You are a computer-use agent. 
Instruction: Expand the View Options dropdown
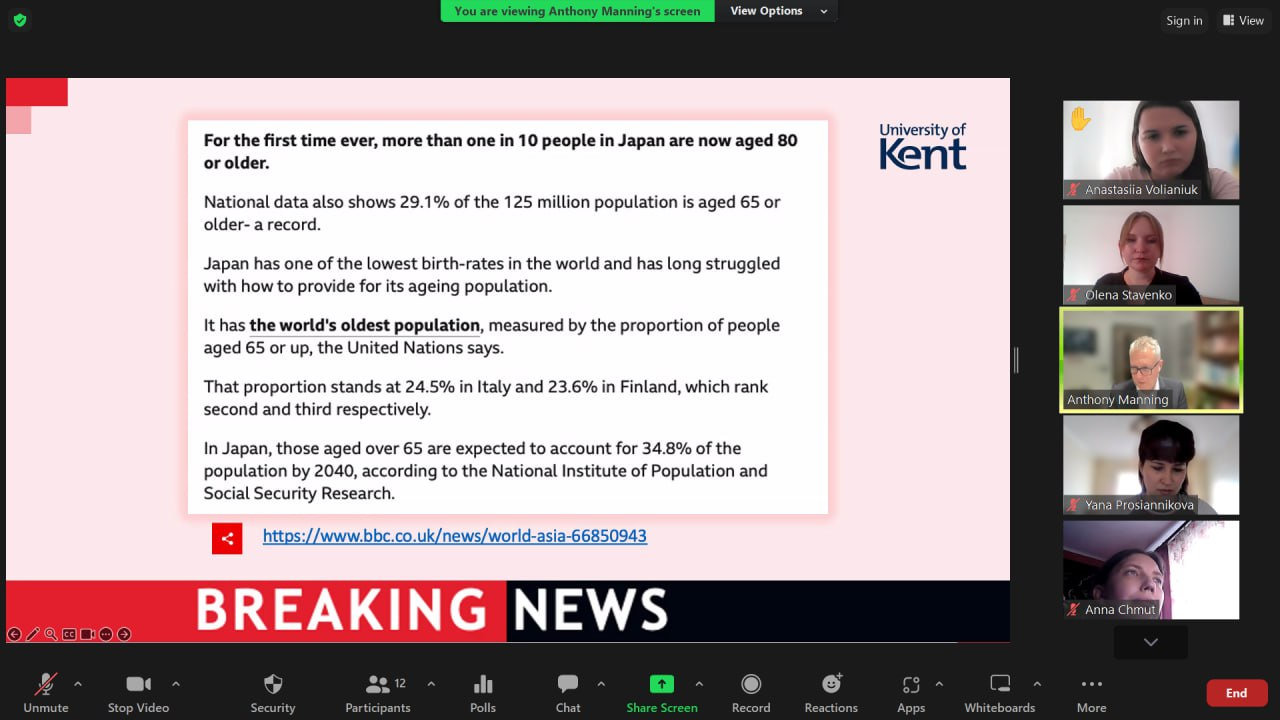point(778,11)
